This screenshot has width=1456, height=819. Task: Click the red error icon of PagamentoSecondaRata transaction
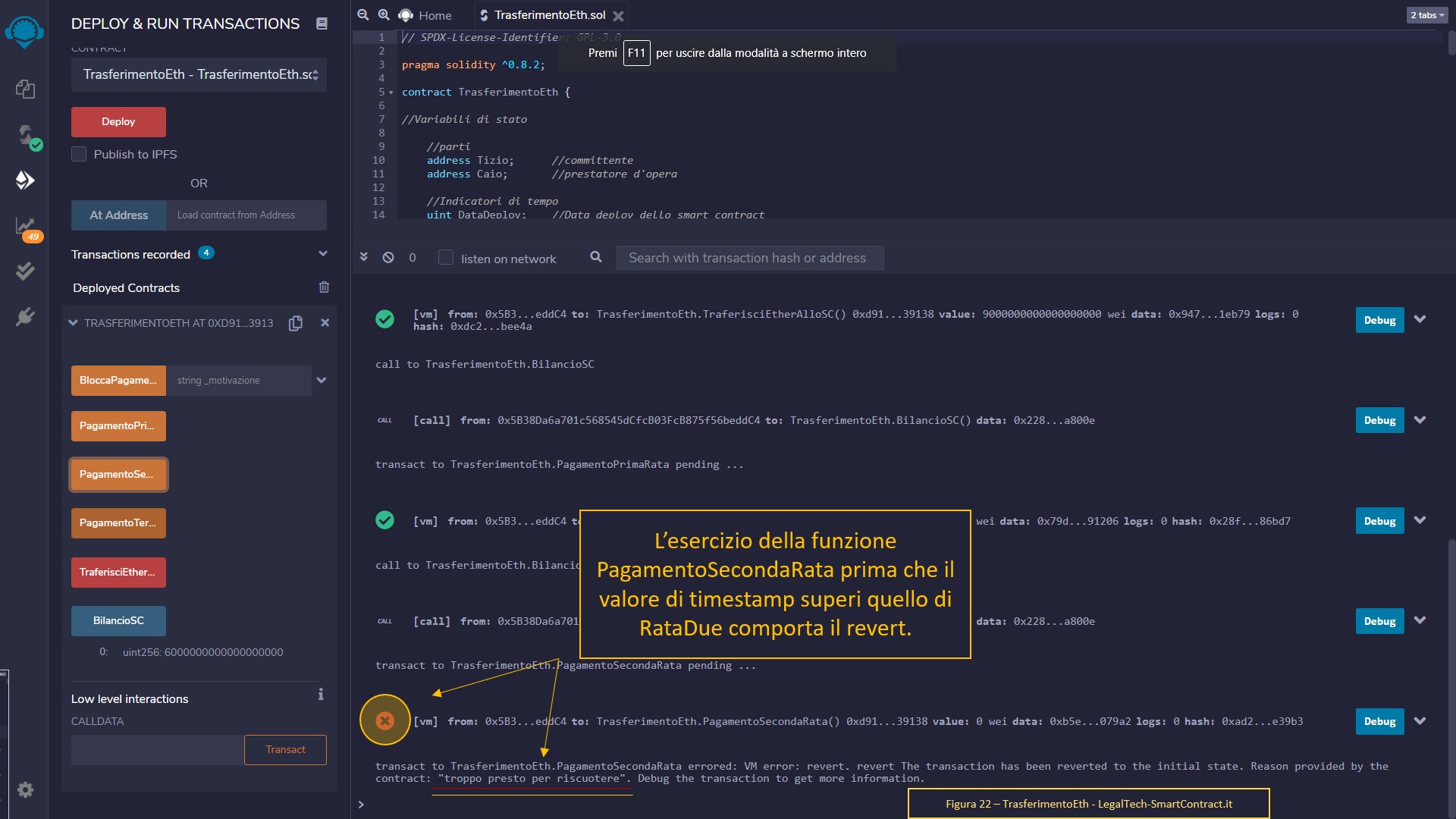click(x=385, y=720)
